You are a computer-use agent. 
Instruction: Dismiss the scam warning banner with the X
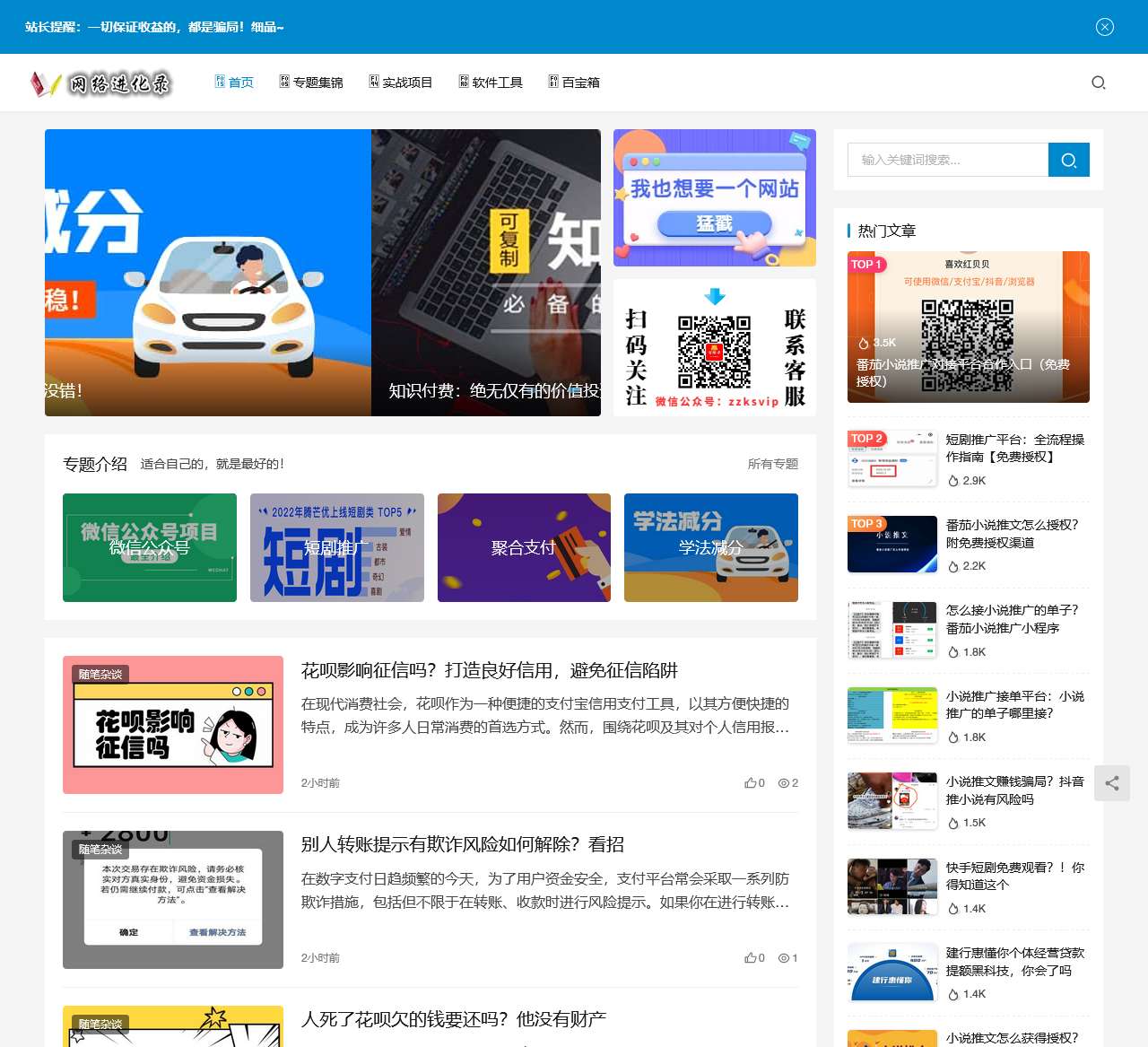[x=1104, y=28]
